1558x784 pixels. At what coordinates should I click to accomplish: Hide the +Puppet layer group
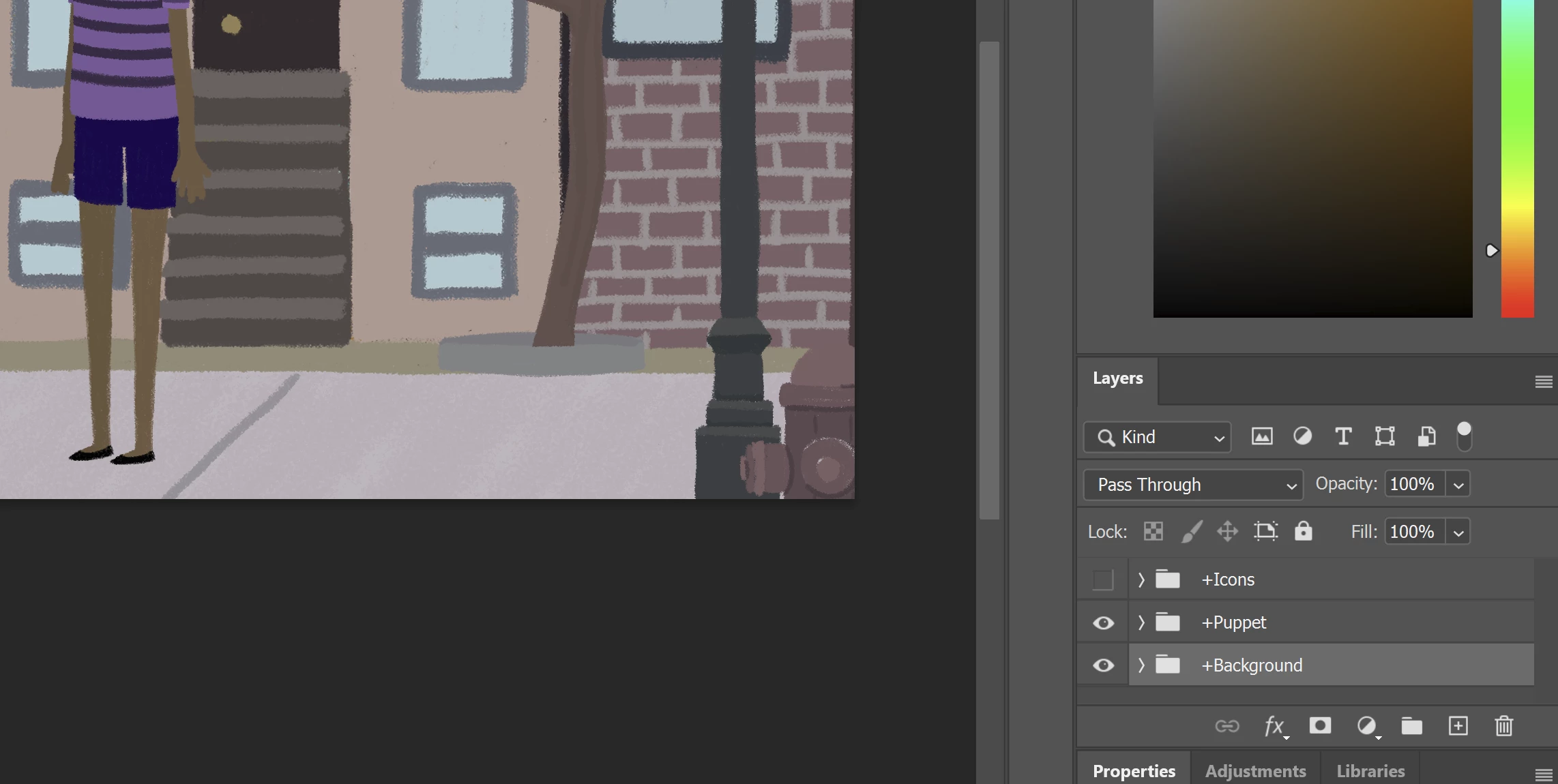(1103, 622)
